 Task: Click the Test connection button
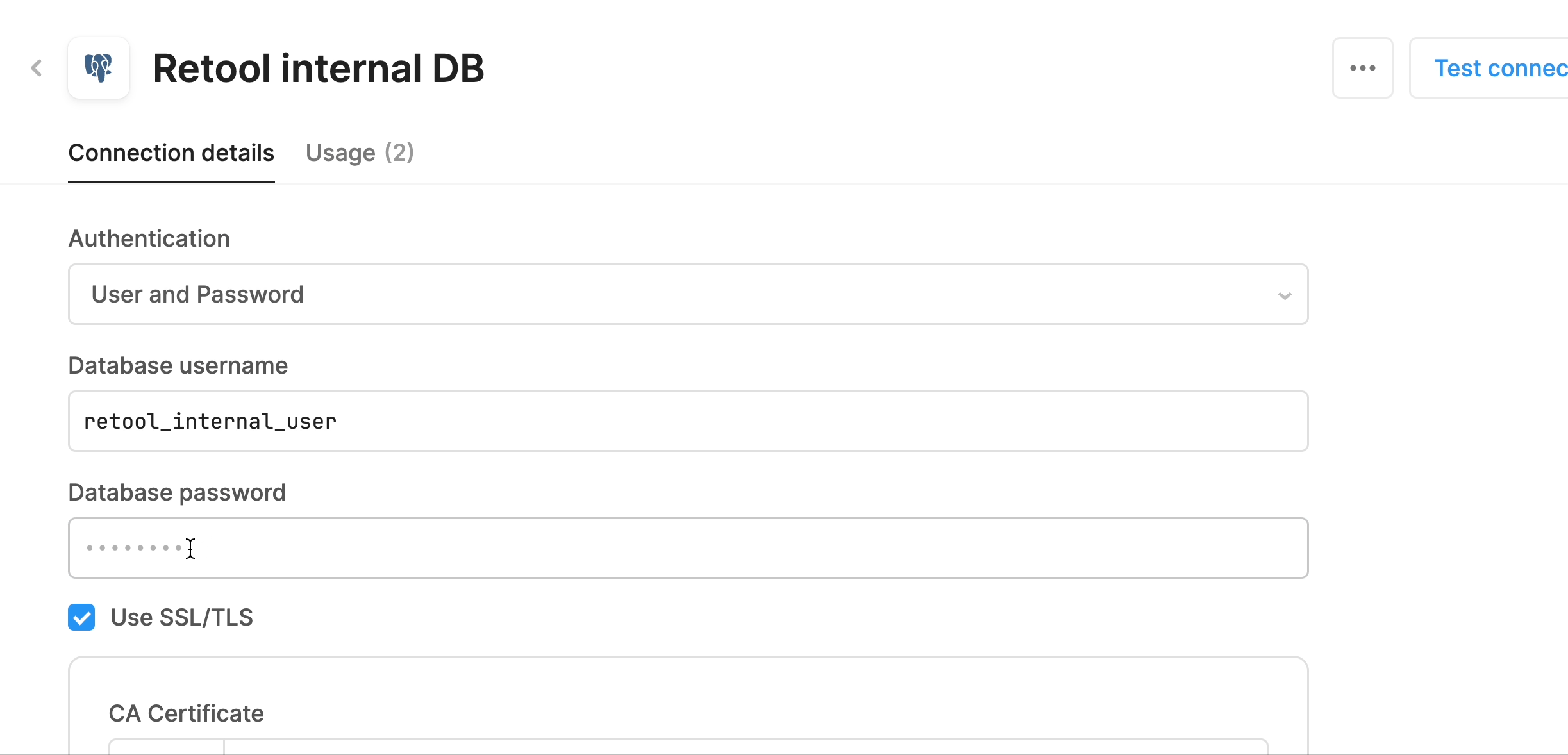point(1489,68)
